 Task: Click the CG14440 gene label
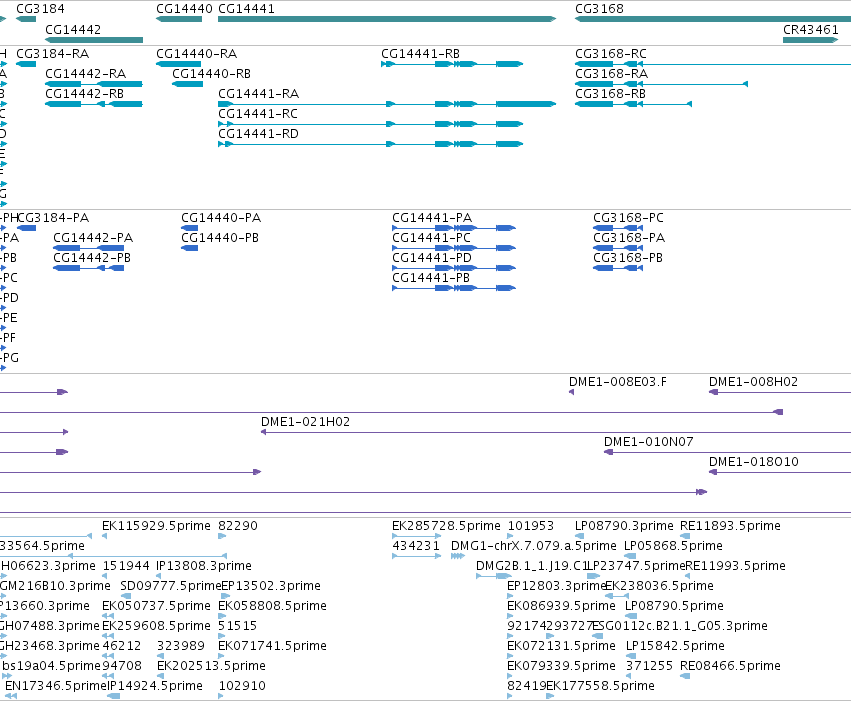point(184,9)
